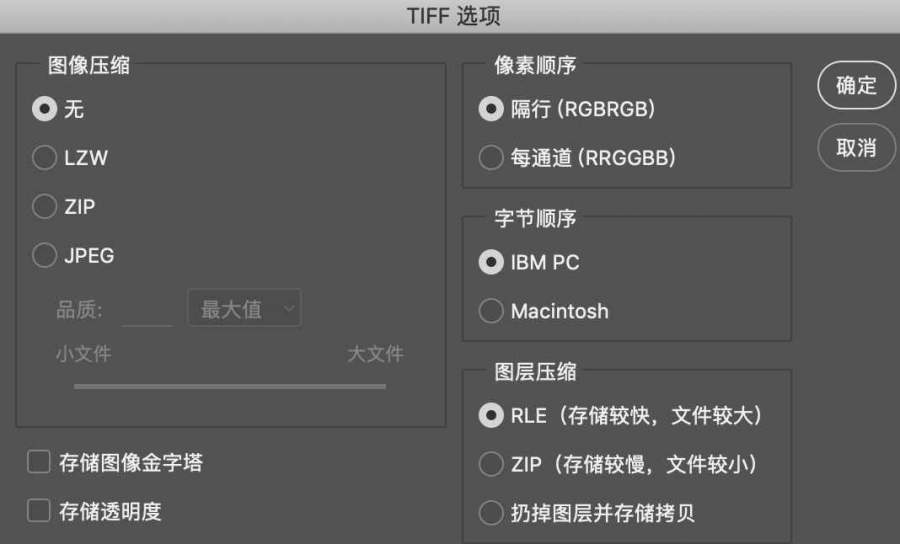Select RLE layer compression option
Screen dimensions: 900x544
tap(490, 416)
